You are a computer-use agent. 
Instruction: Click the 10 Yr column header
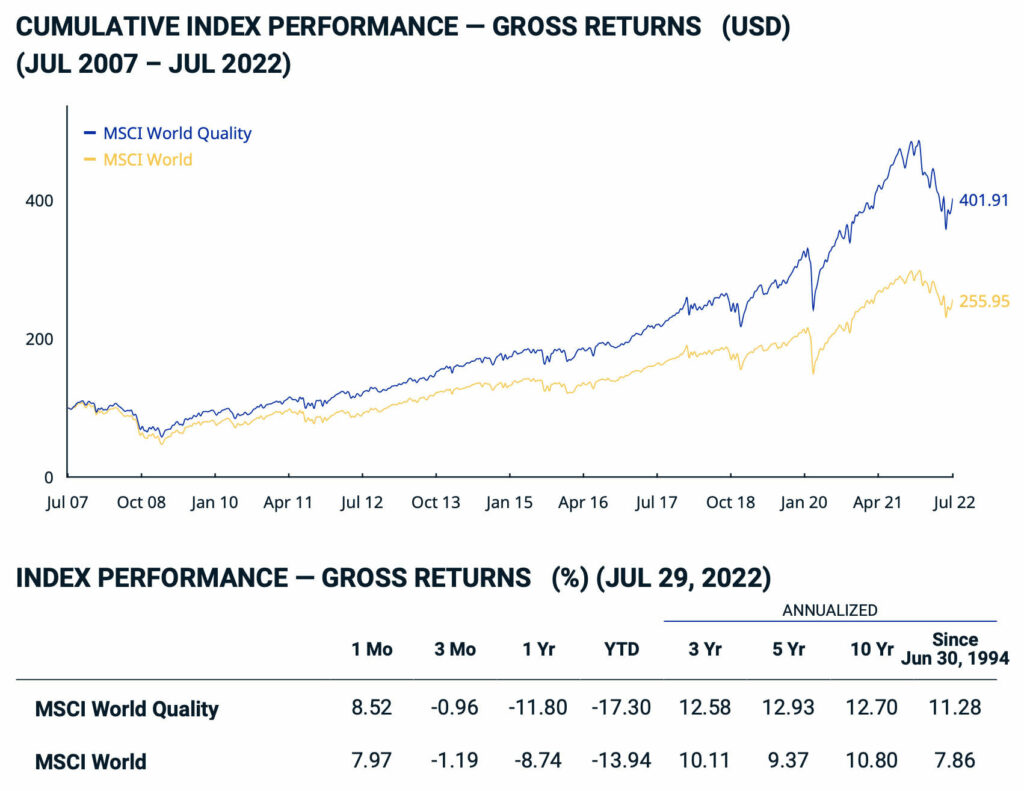(871, 649)
